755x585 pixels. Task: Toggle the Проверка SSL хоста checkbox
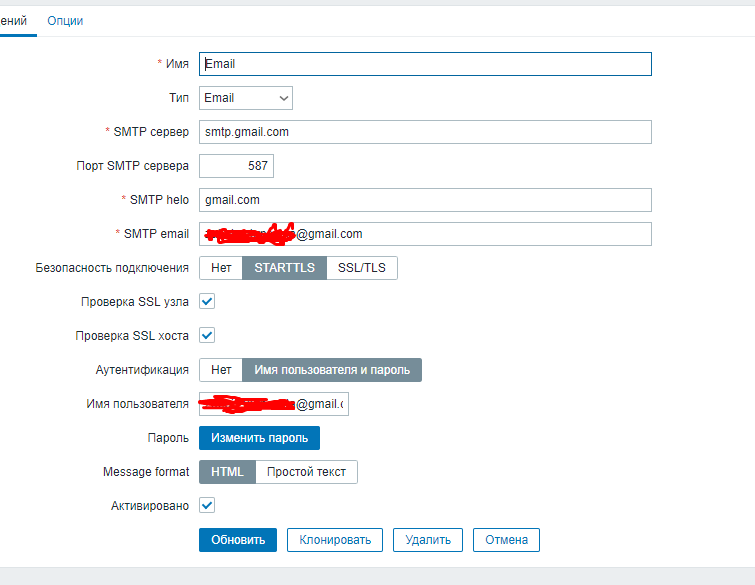point(207,335)
